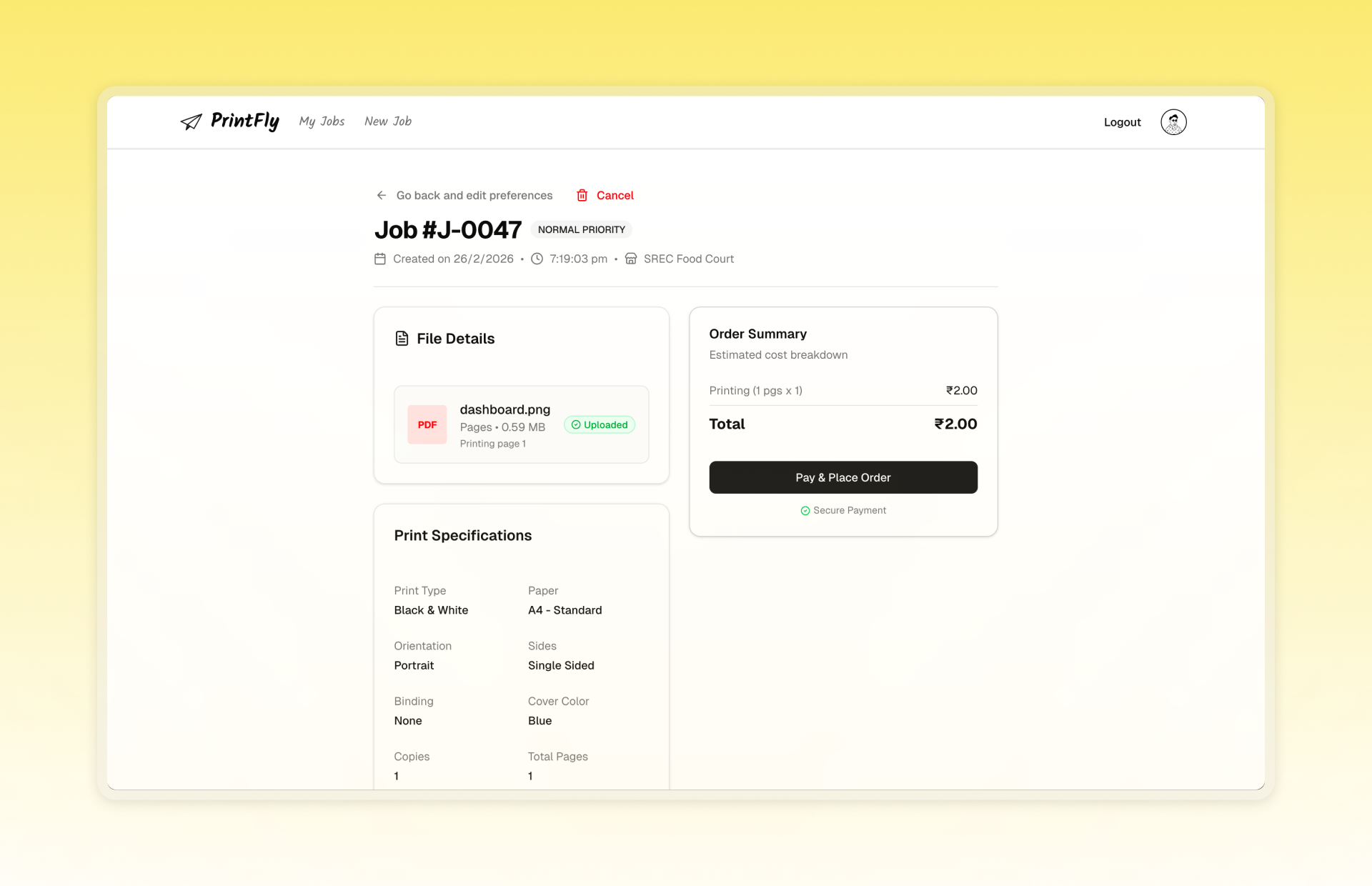Click the calendar icon near created date
The height and width of the screenshot is (886, 1372).
point(380,259)
